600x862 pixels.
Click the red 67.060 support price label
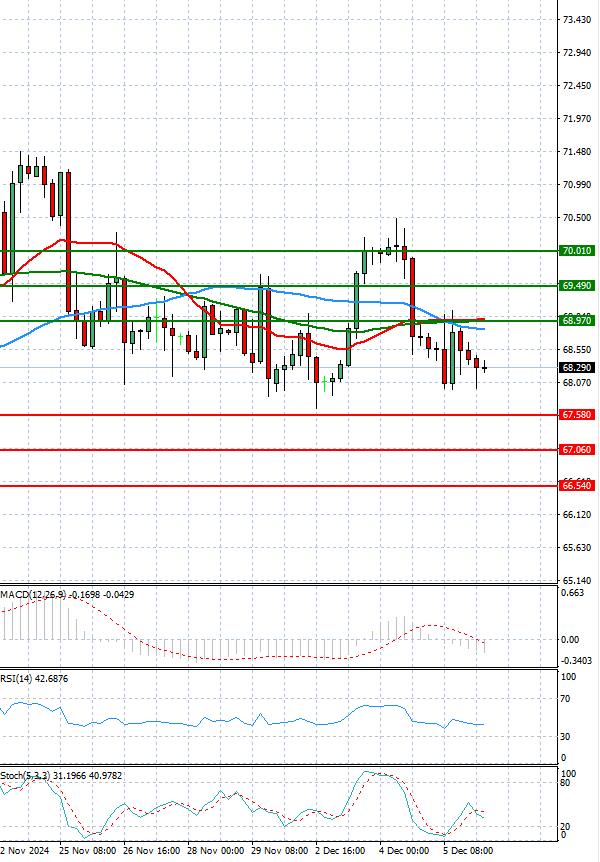click(x=577, y=450)
